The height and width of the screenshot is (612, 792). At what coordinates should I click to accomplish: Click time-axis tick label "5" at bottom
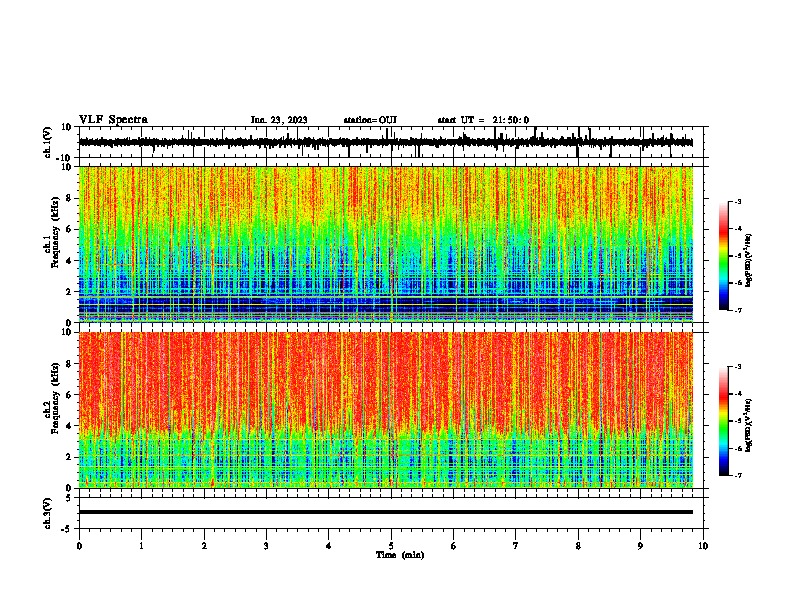[x=391, y=546]
